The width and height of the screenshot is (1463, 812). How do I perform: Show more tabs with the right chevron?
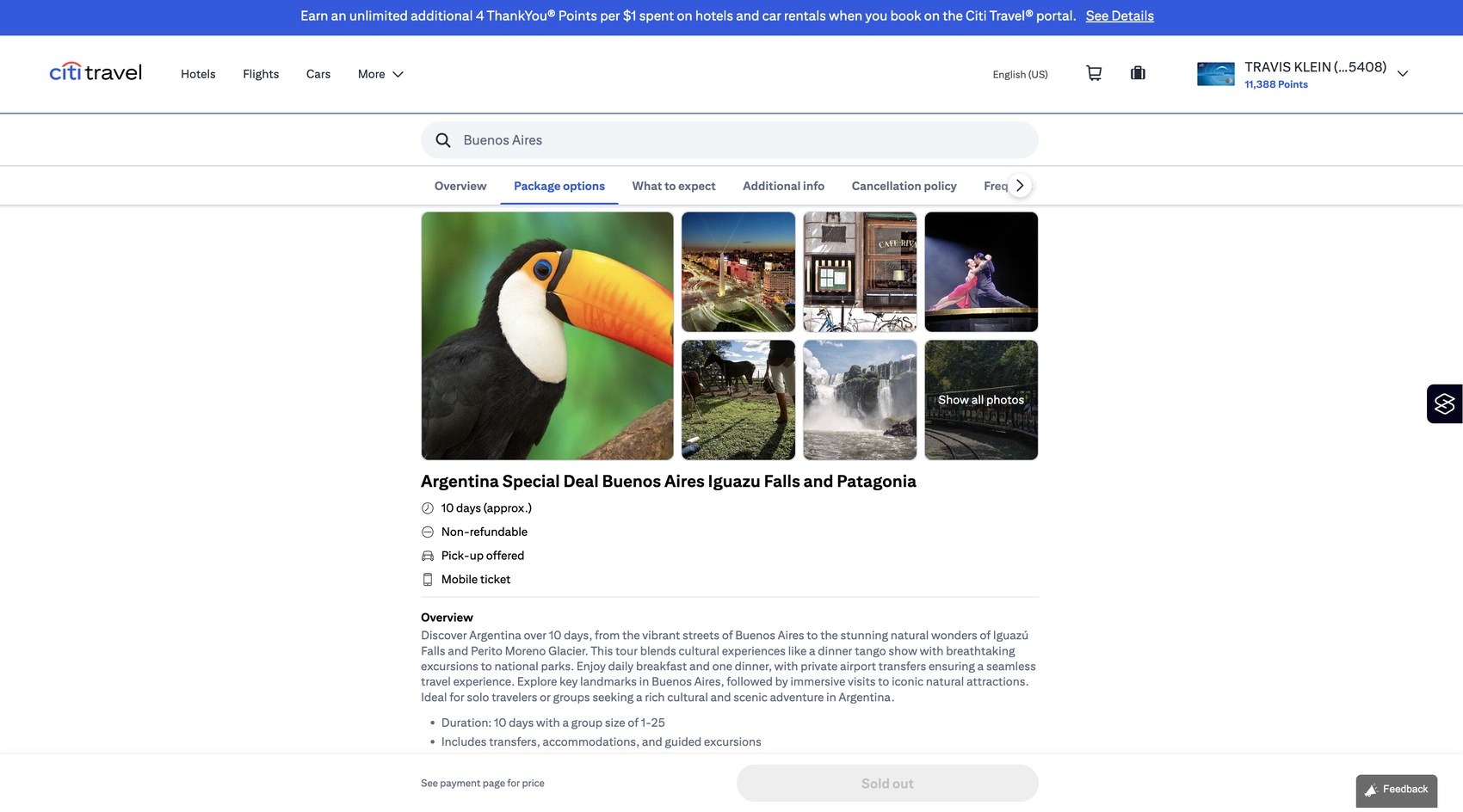(x=1020, y=186)
